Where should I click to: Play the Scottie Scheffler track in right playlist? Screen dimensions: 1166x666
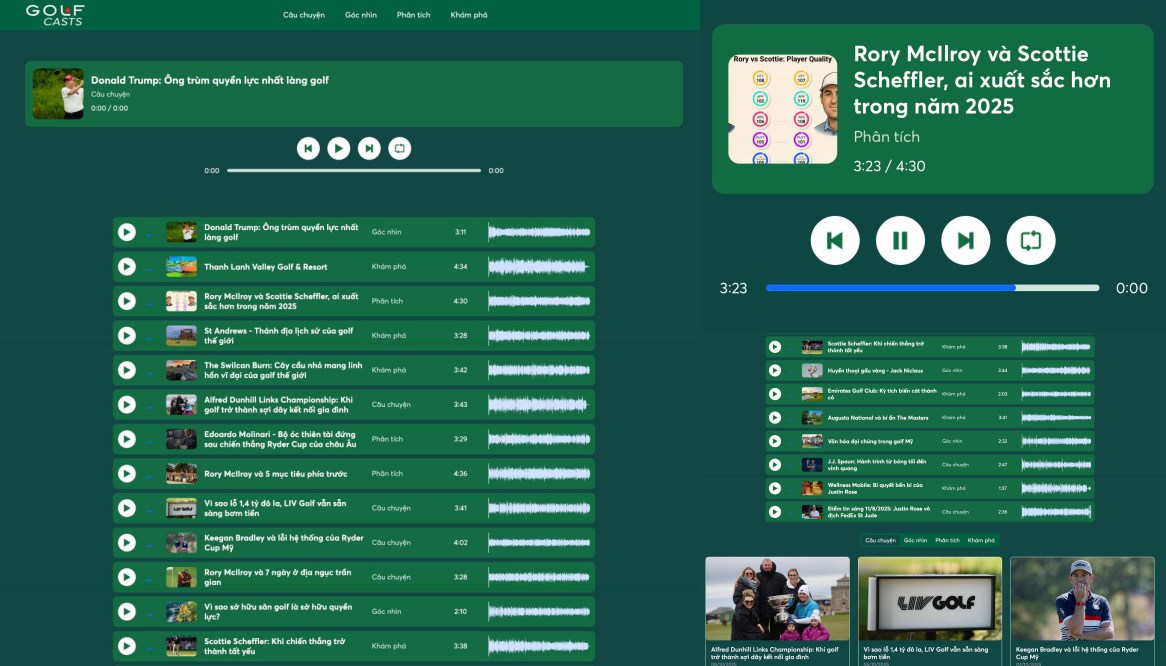[x=773, y=347]
